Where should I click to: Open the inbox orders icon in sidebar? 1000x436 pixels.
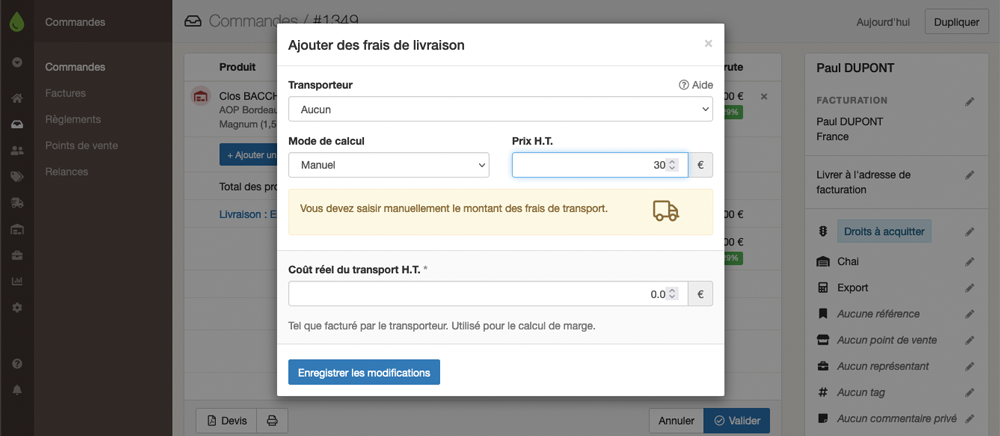pos(17,124)
